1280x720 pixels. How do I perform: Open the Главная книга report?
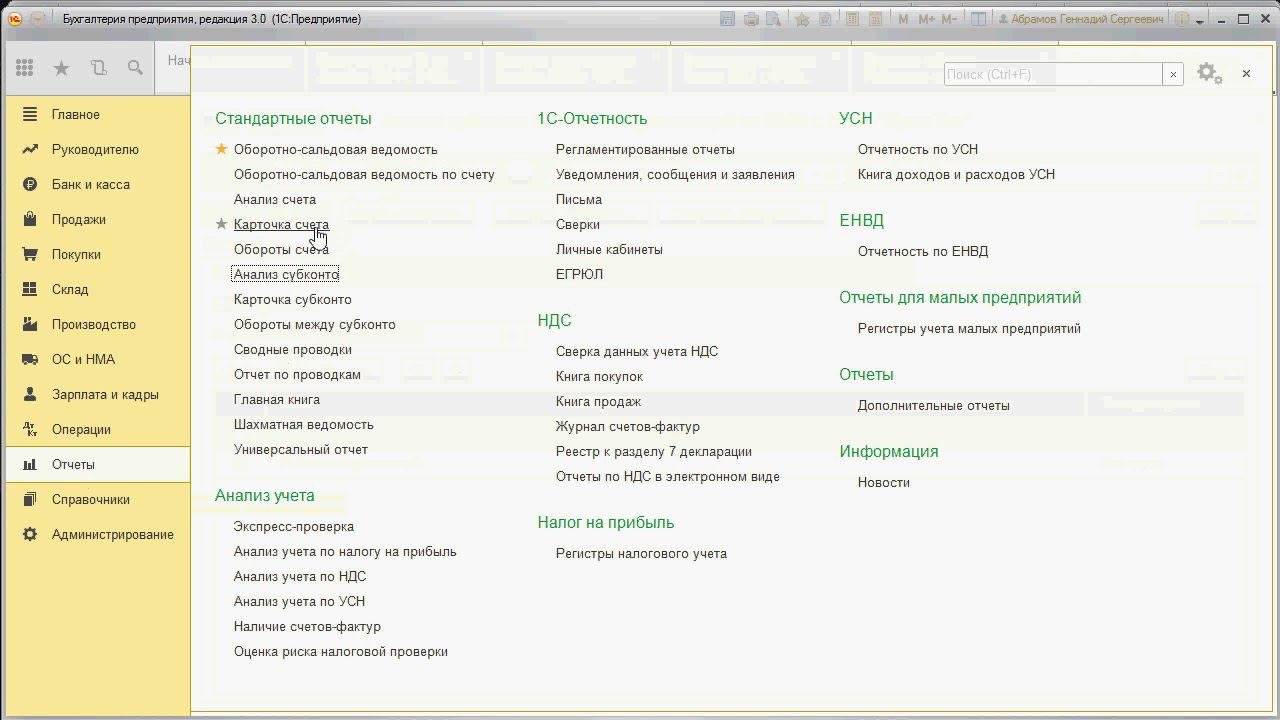click(277, 399)
